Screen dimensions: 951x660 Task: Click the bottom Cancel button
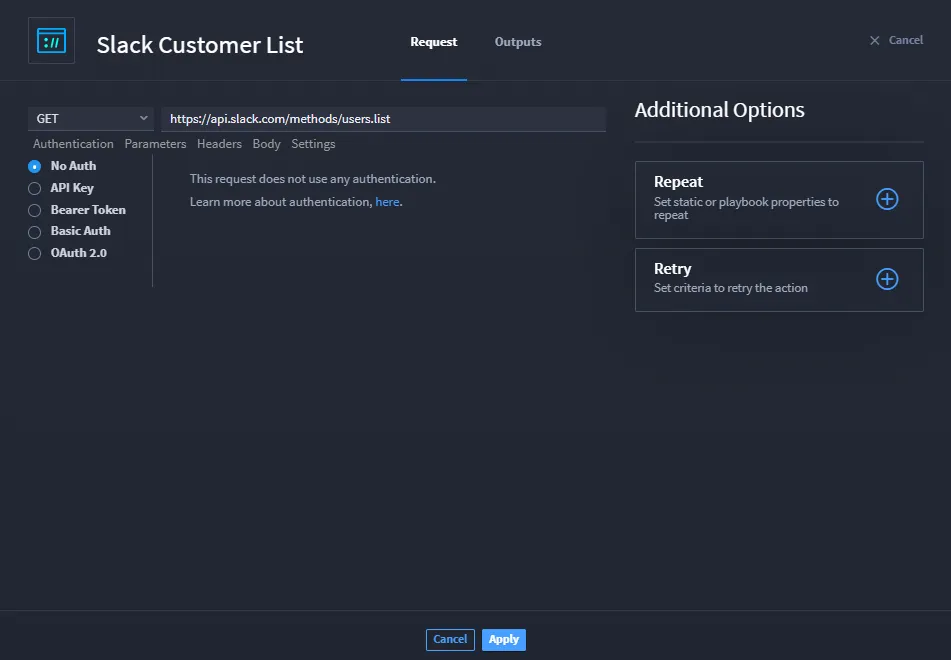pyautogui.click(x=450, y=639)
